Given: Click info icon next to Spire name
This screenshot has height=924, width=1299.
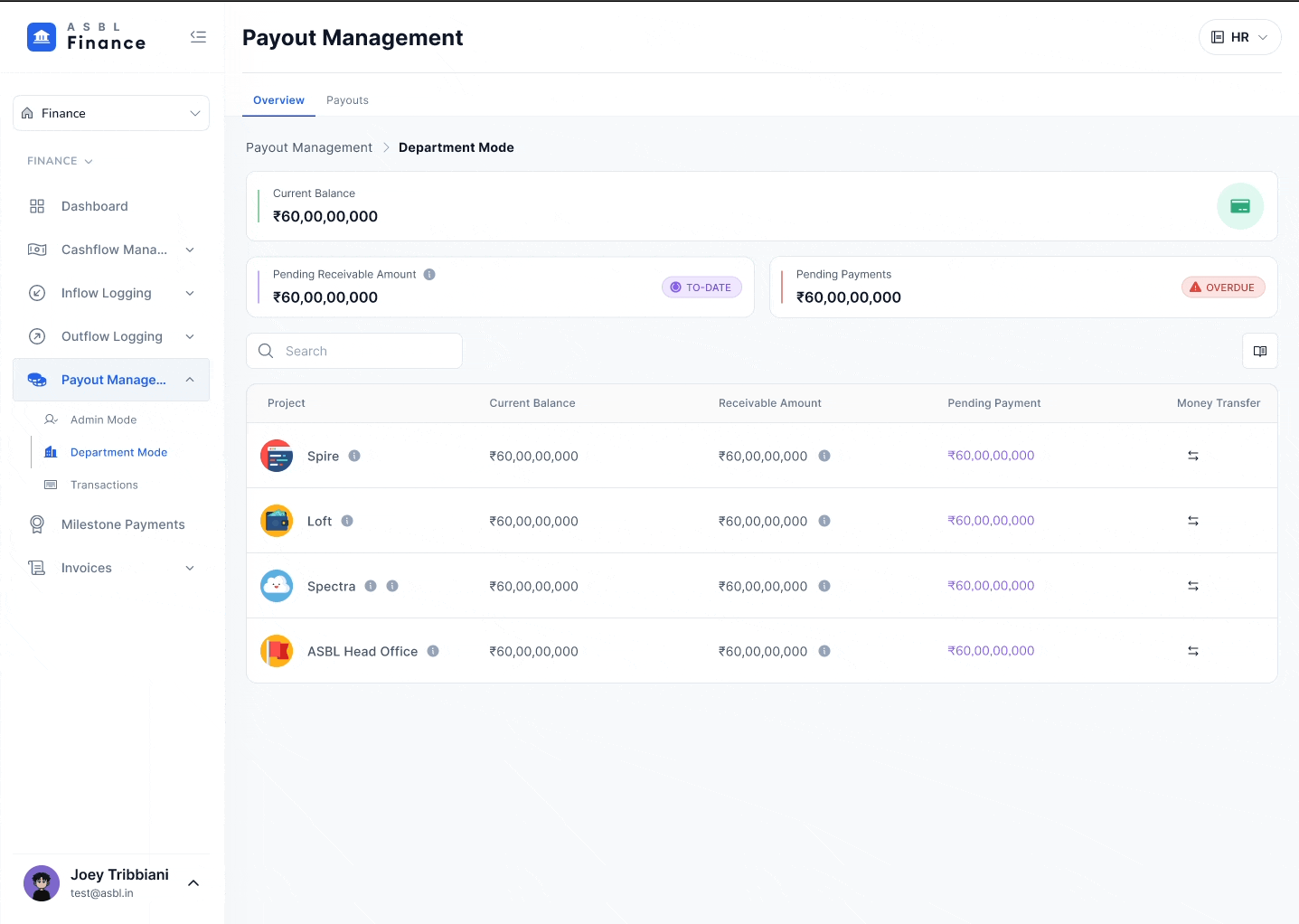Looking at the screenshot, I should click(x=354, y=456).
